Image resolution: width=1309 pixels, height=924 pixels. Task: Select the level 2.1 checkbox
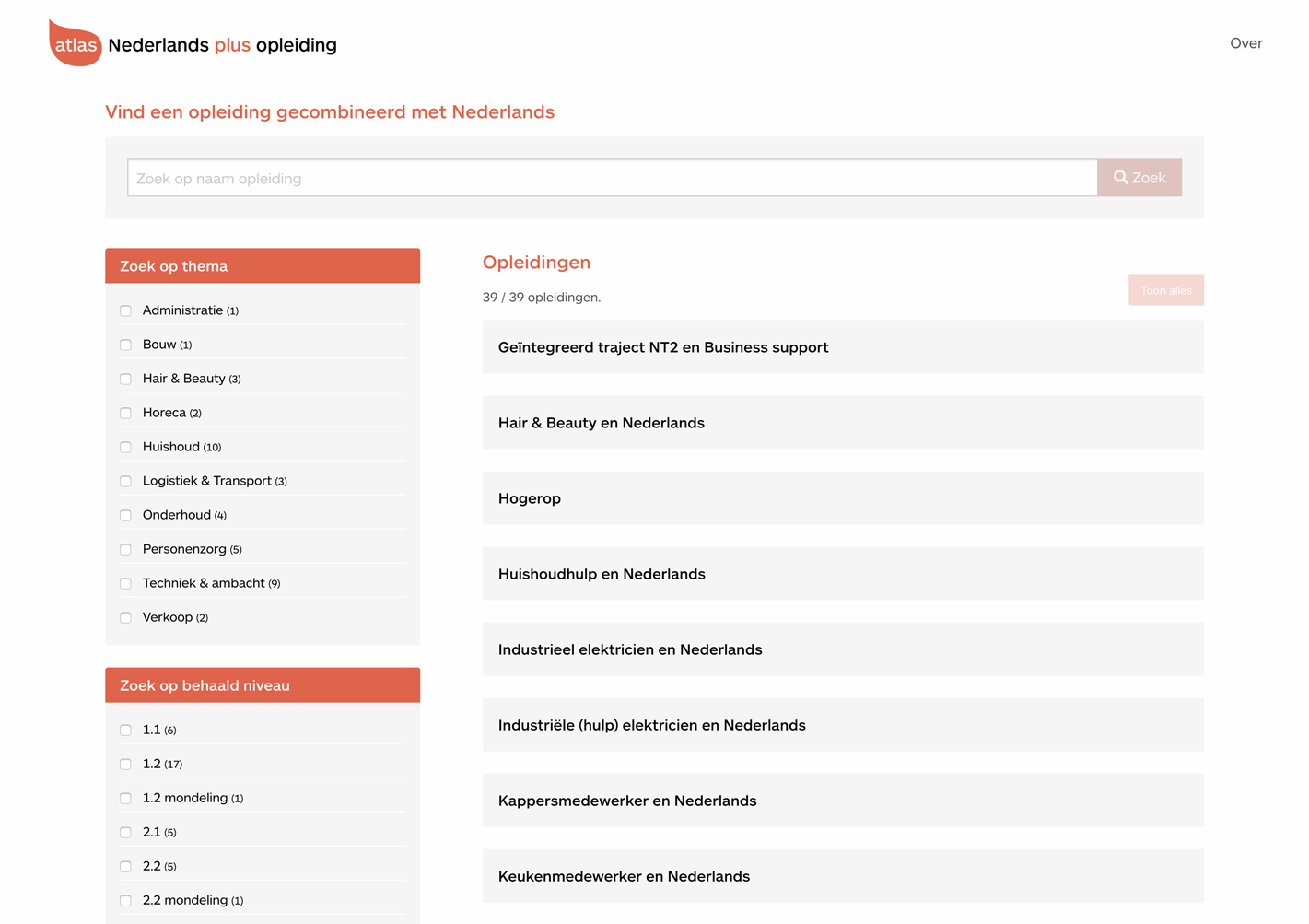click(125, 832)
